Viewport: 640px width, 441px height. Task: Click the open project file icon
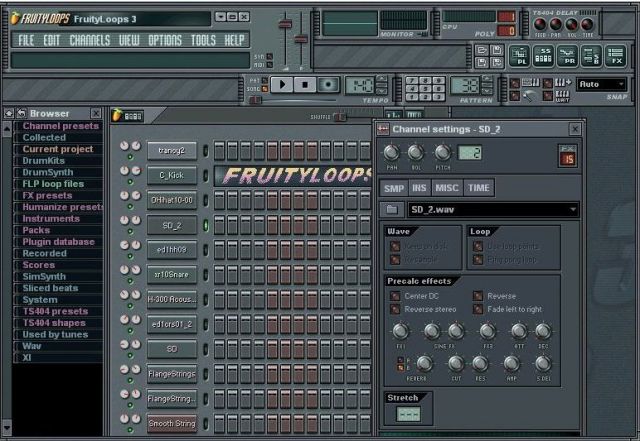click(482, 51)
